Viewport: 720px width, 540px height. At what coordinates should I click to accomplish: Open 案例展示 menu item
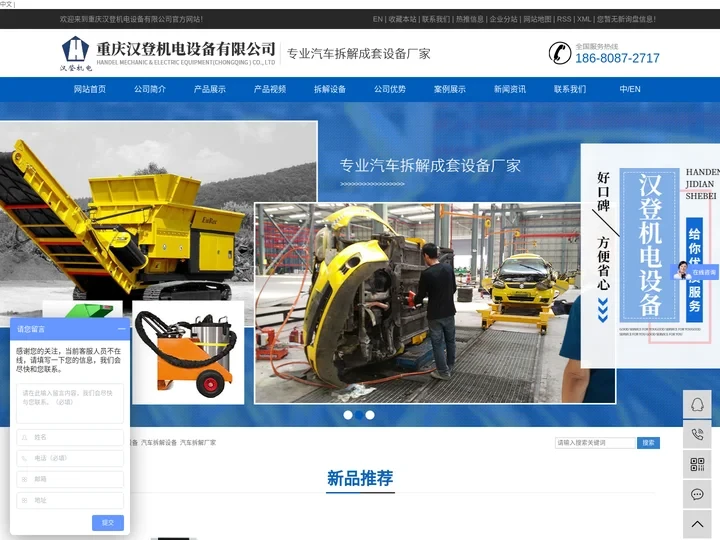click(450, 89)
